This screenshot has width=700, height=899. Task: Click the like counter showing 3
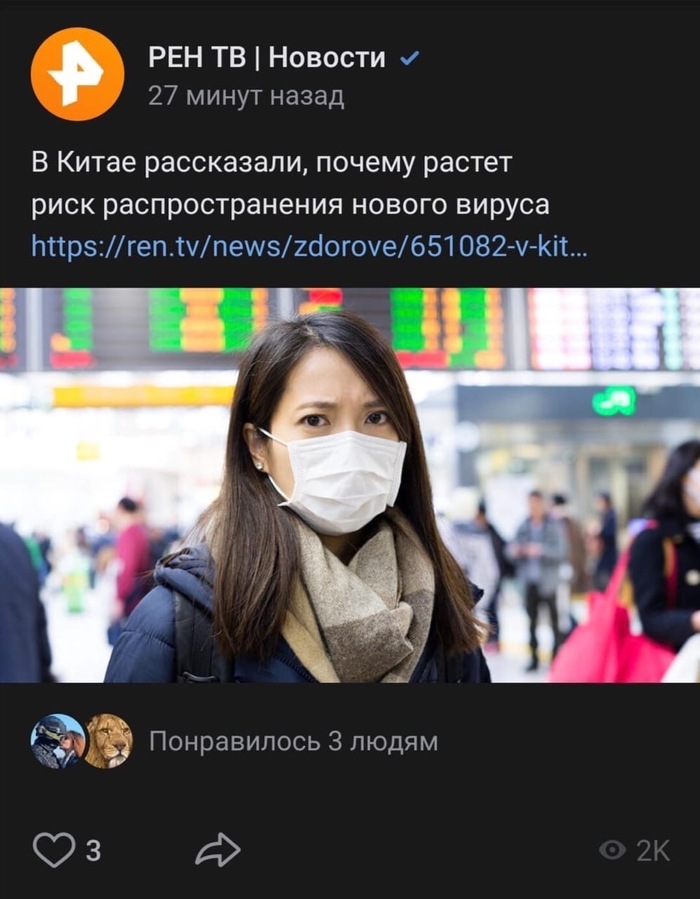point(93,851)
